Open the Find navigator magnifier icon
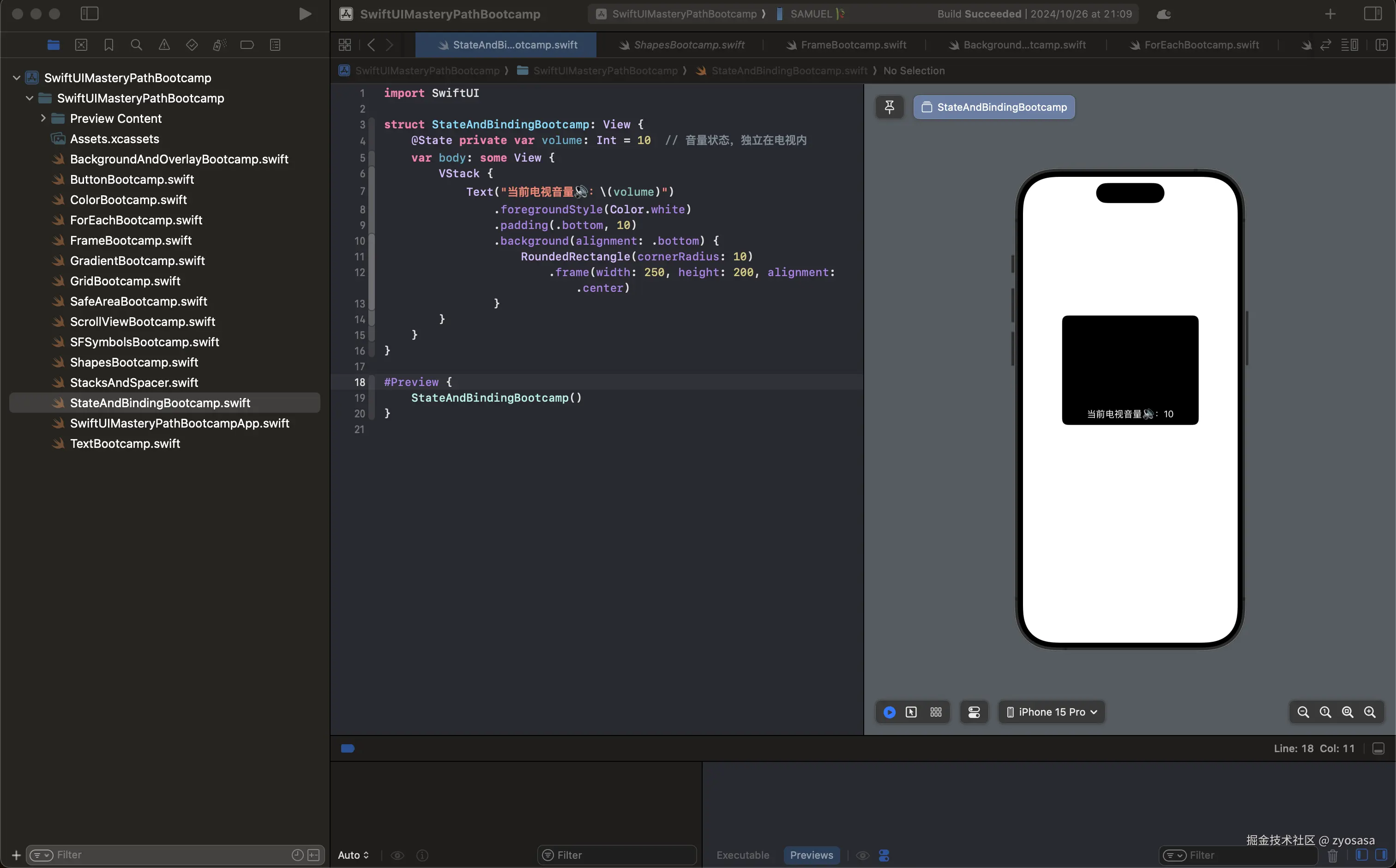1396x868 pixels. pyautogui.click(x=136, y=45)
